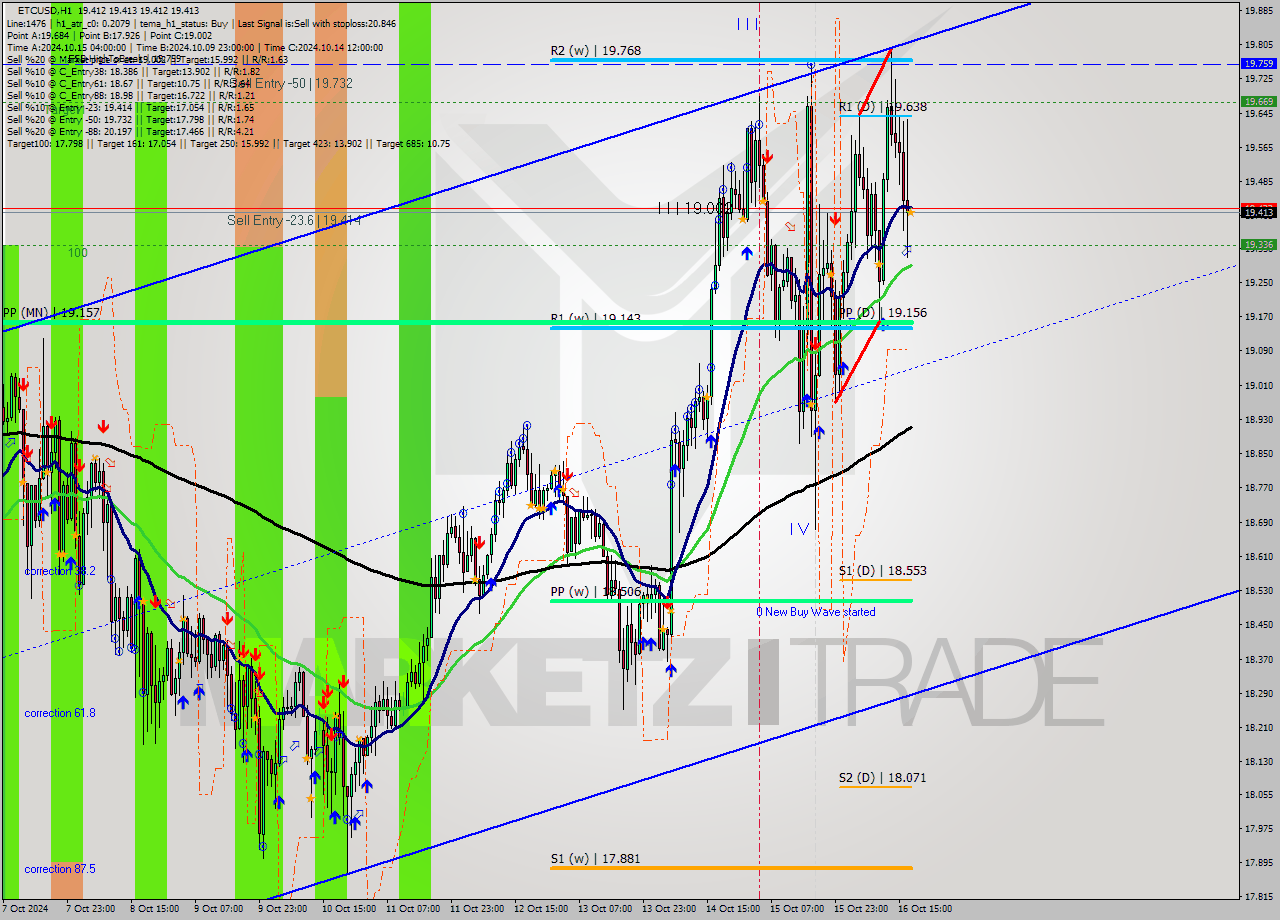Select the S1 (D) | 18.553 support label
The width and height of the screenshot is (1280, 920).
click(882, 571)
